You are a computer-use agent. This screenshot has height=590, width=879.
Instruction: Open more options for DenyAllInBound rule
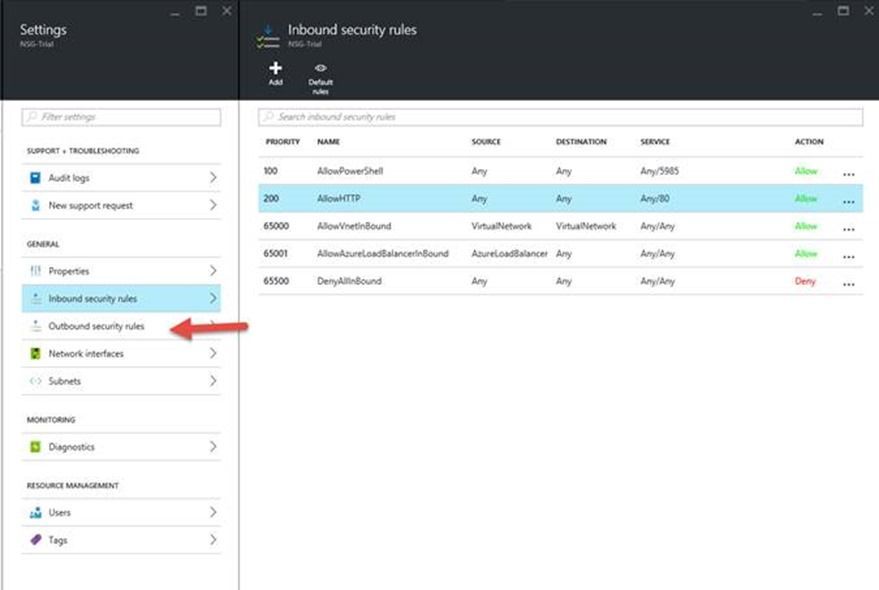click(x=849, y=284)
